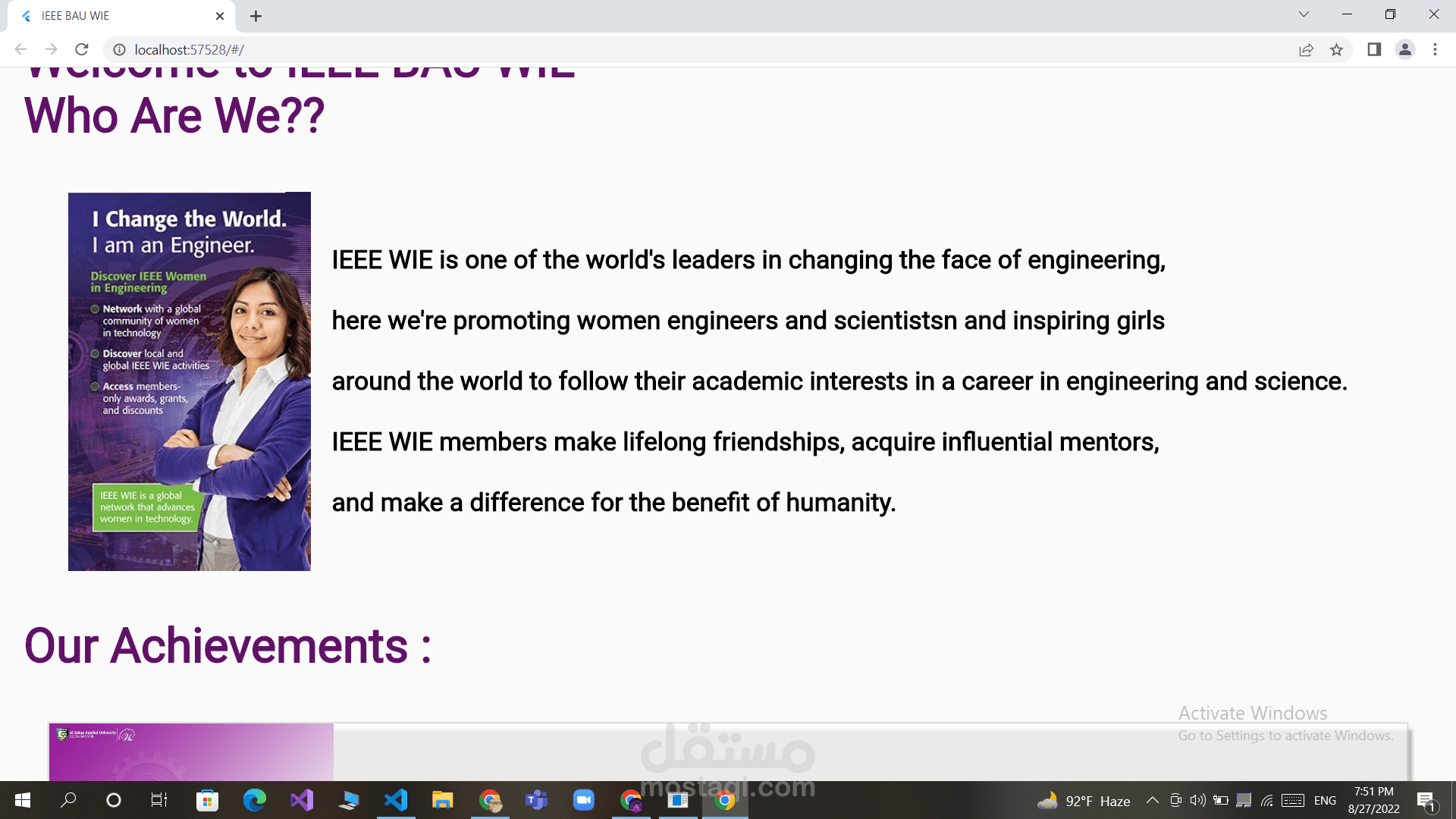
Task: Open the Chrome three-dot menu
Action: click(1435, 49)
